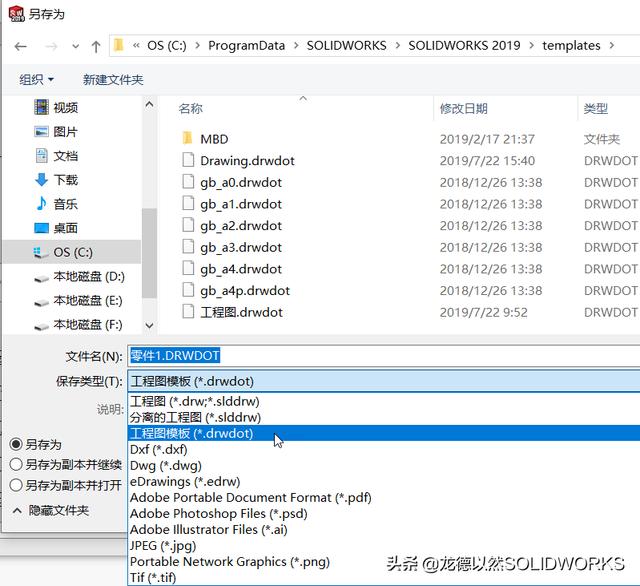The height and width of the screenshot is (586, 640).
Task: Choose Adobe Photoshop Files (*.psd) type
Action: (384, 513)
